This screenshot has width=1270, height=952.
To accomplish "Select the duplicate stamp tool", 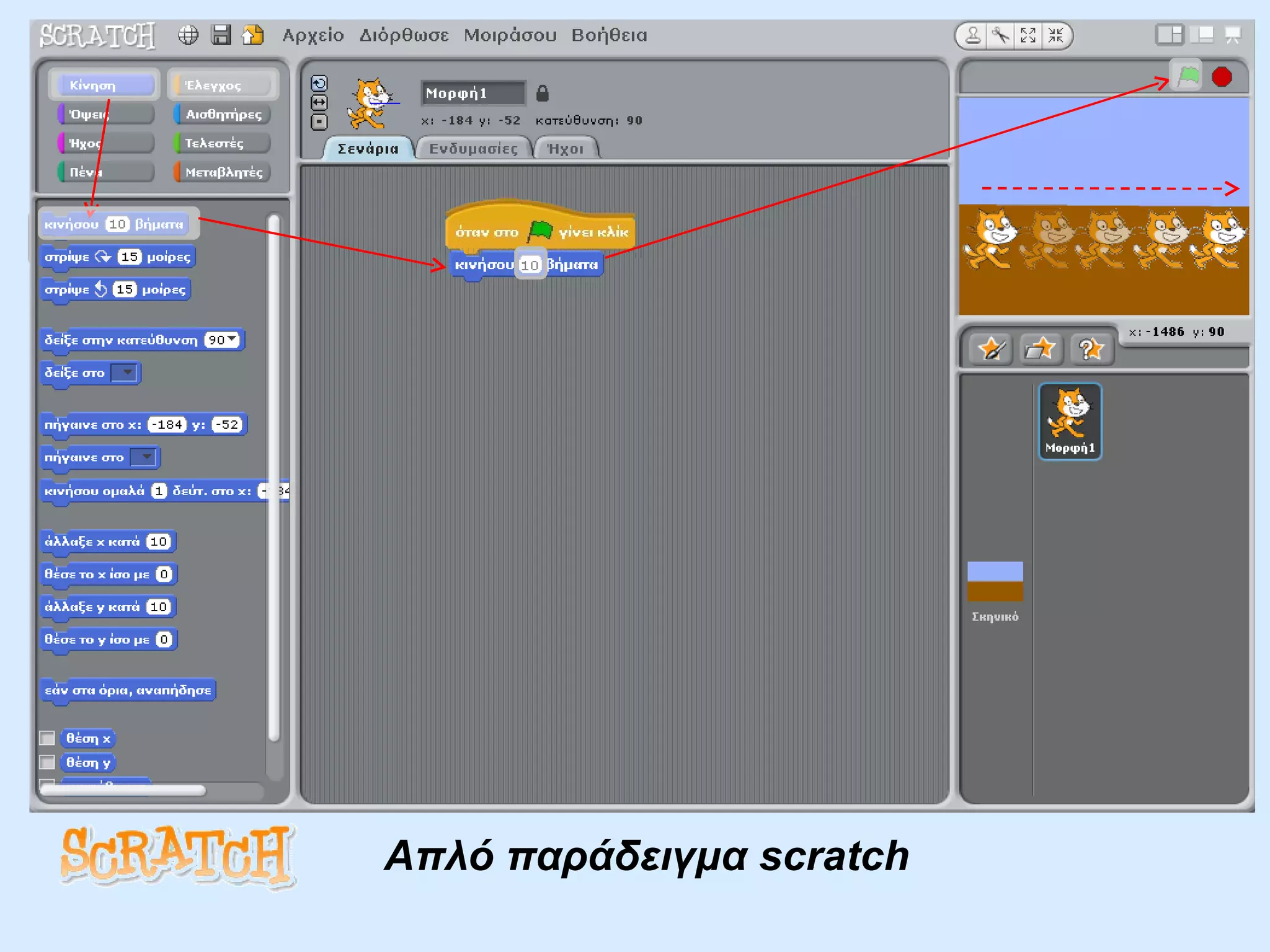I will [x=973, y=35].
